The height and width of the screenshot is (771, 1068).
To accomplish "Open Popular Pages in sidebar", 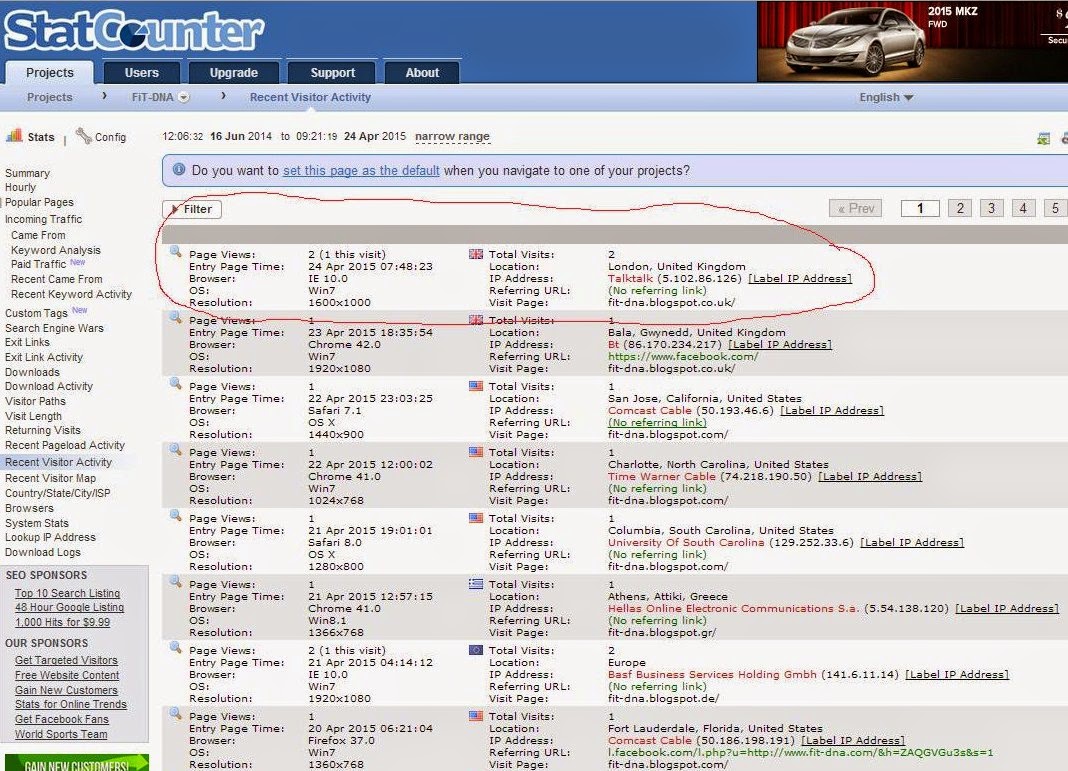I will coord(39,202).
